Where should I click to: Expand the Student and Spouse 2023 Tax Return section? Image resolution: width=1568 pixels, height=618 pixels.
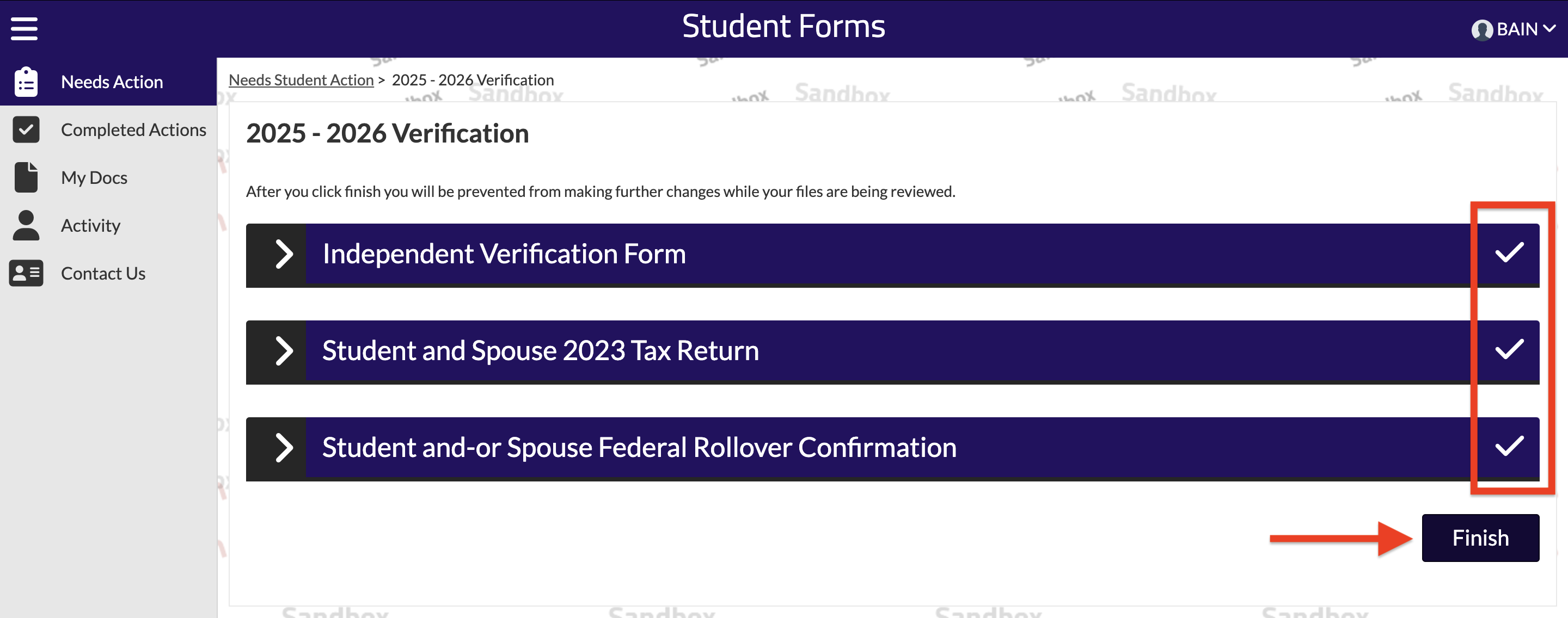point(284,351)
